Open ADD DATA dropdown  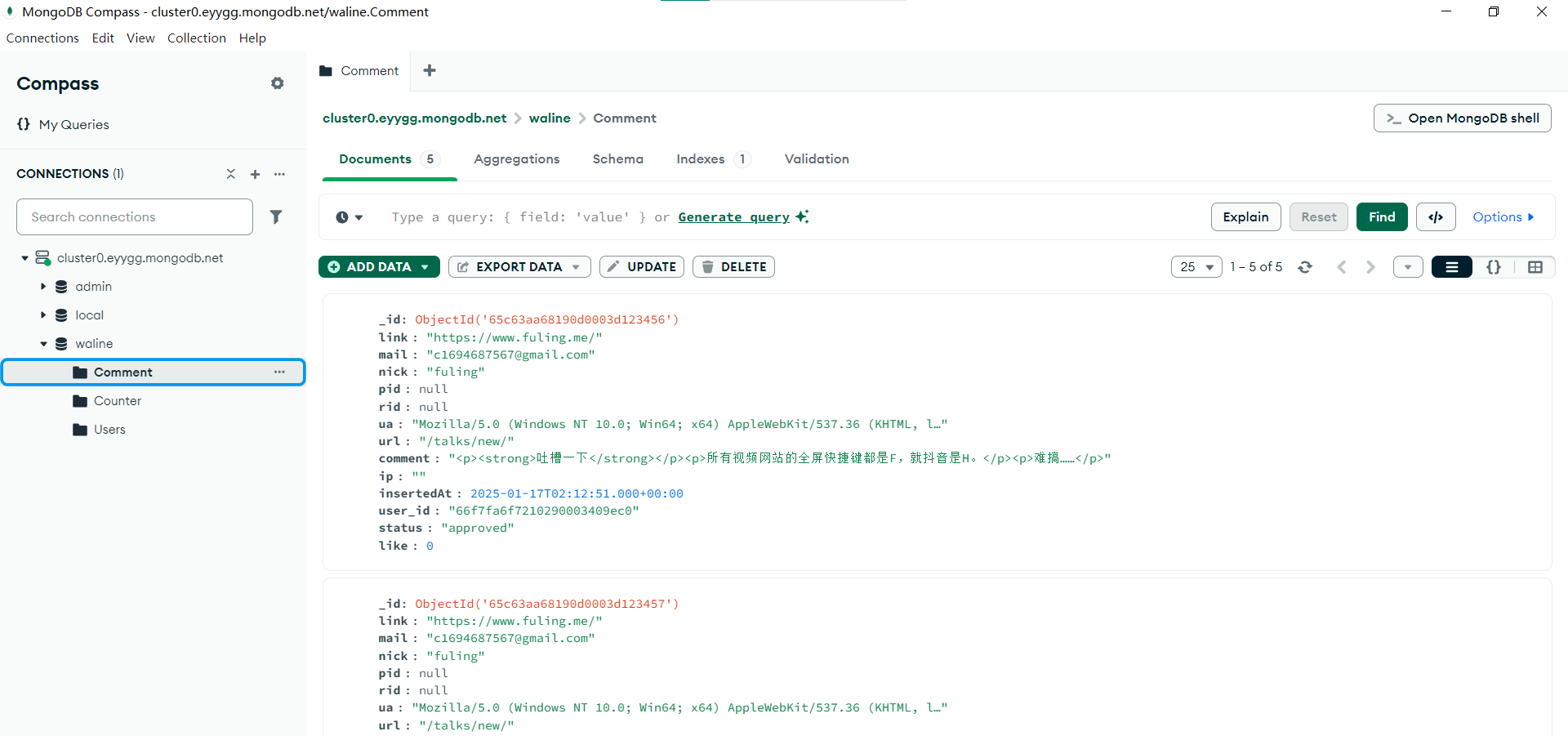tap(379, 267)
